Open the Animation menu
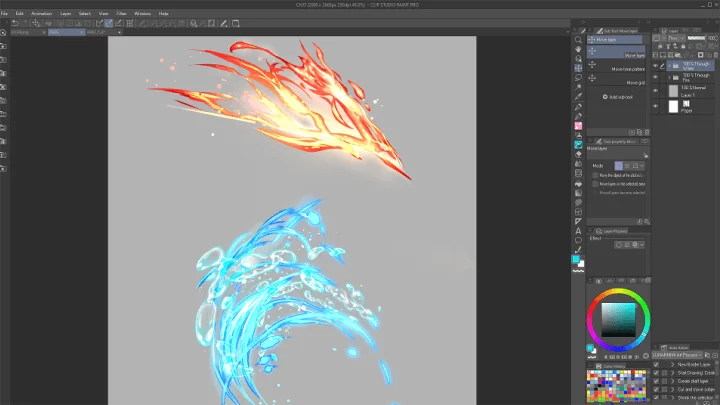Screen dimensions: 720x405 pyautogui.click(x=41, y=14)
